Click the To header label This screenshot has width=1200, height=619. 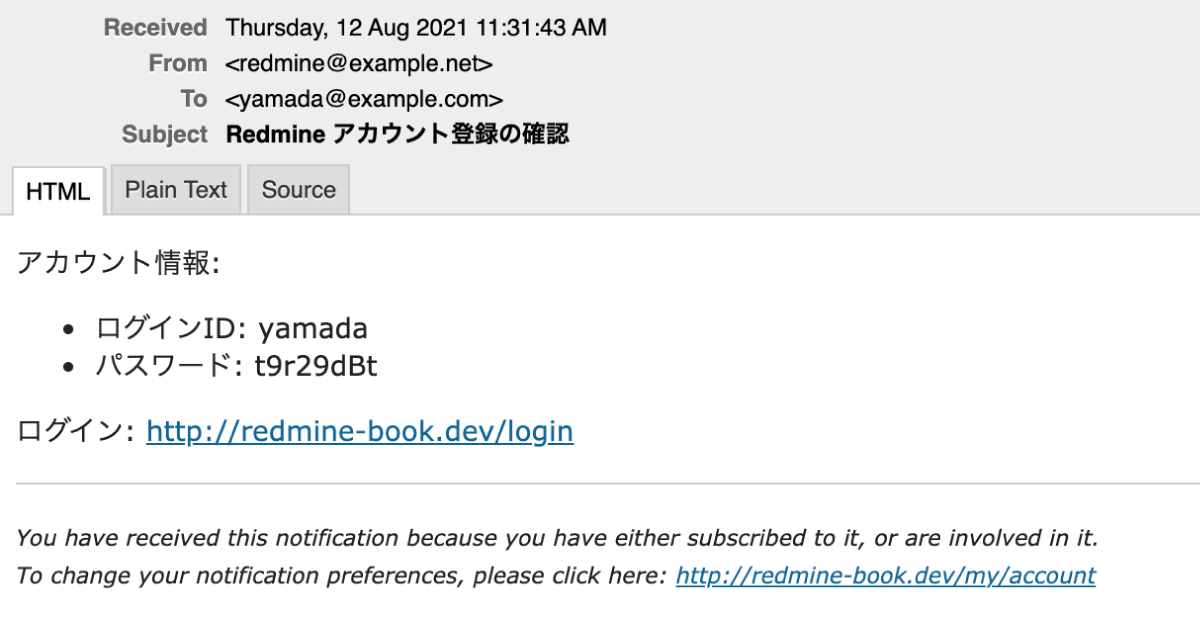(x=194, y=99)
